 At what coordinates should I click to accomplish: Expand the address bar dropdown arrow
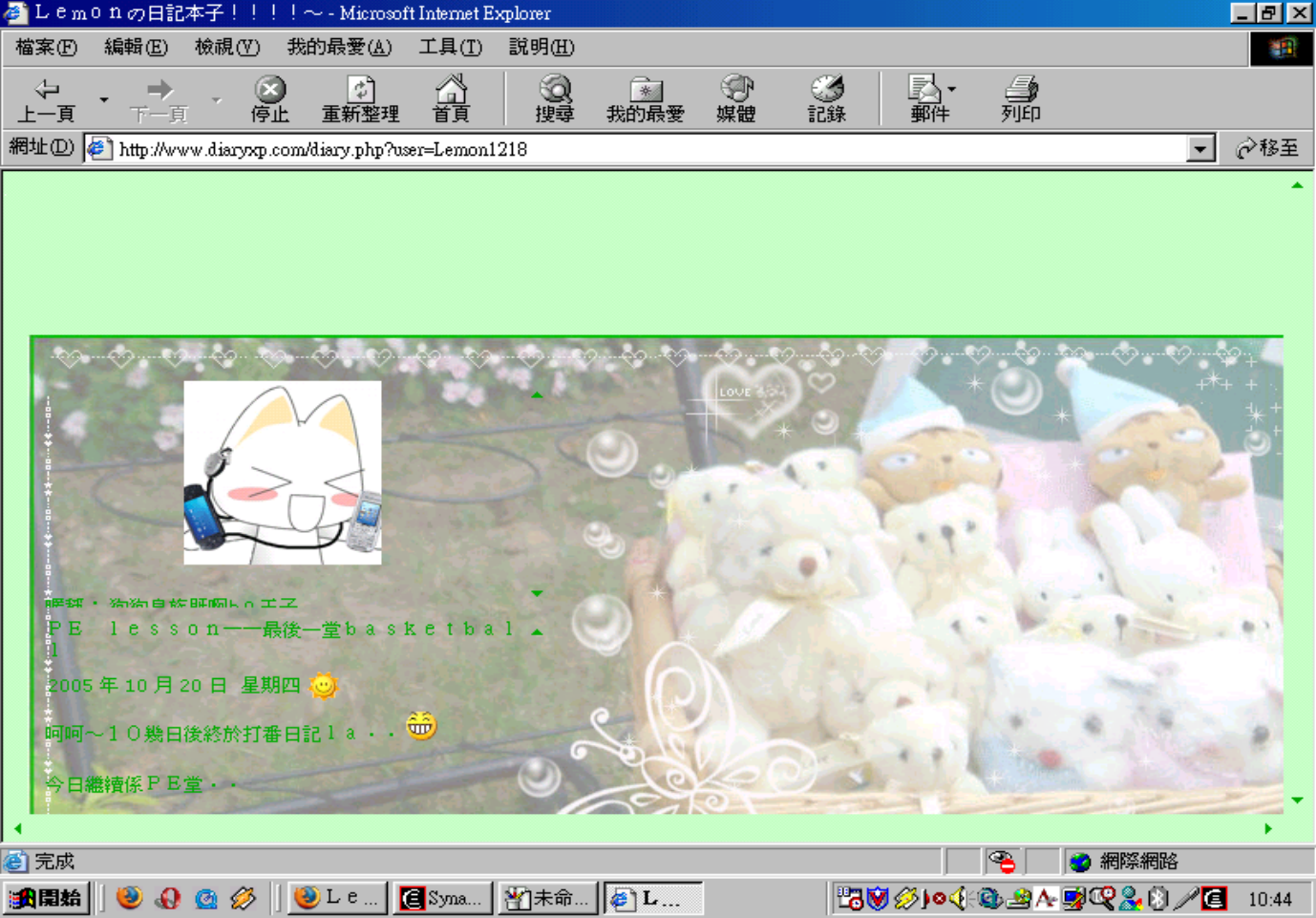1200,149
